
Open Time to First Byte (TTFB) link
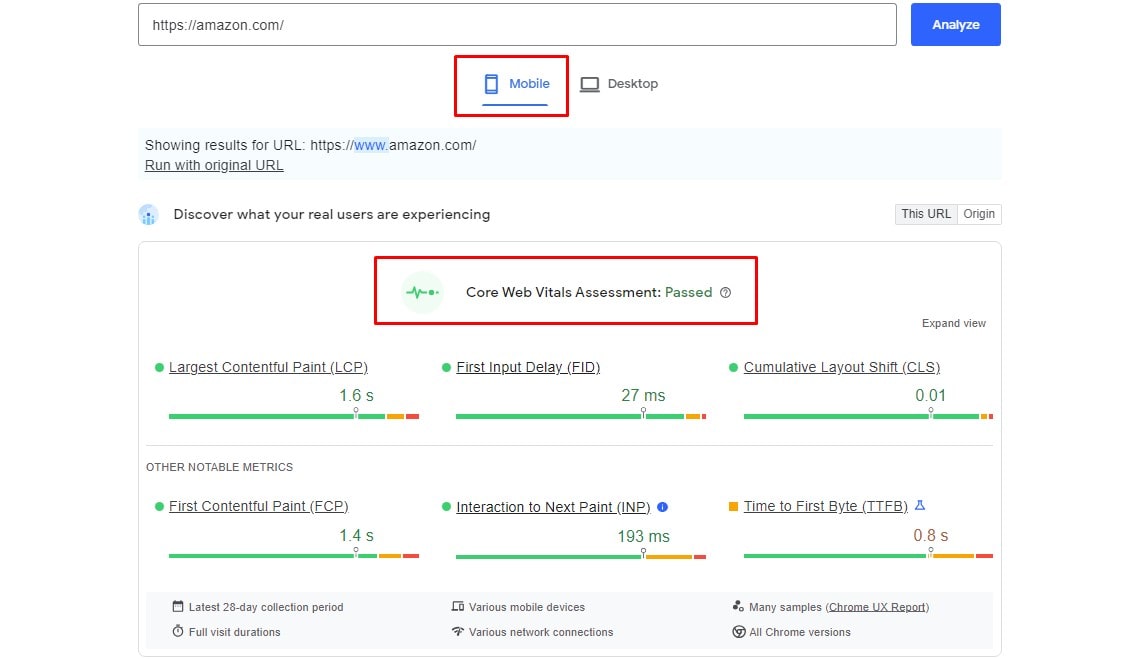[826, 506]
